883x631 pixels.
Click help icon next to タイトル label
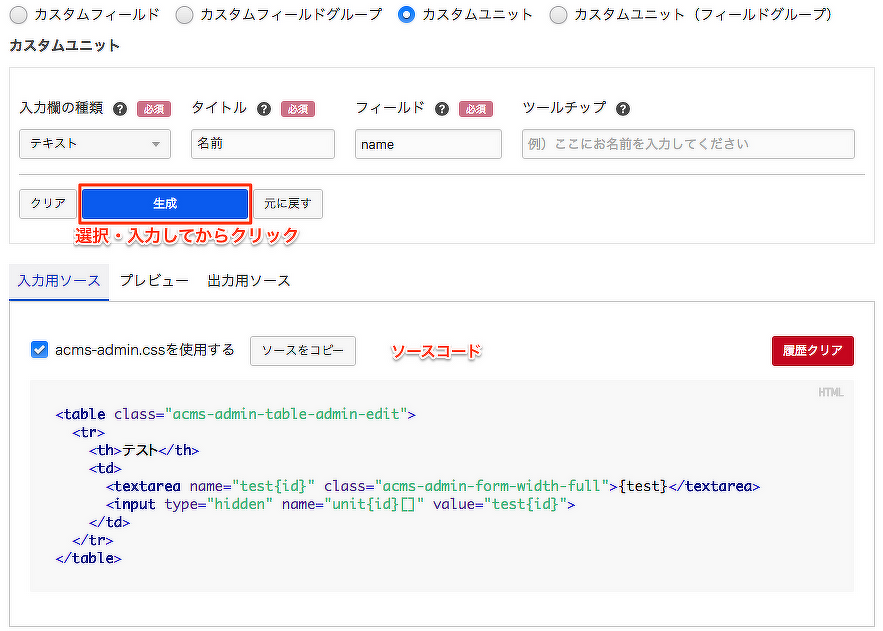[264, 109]
